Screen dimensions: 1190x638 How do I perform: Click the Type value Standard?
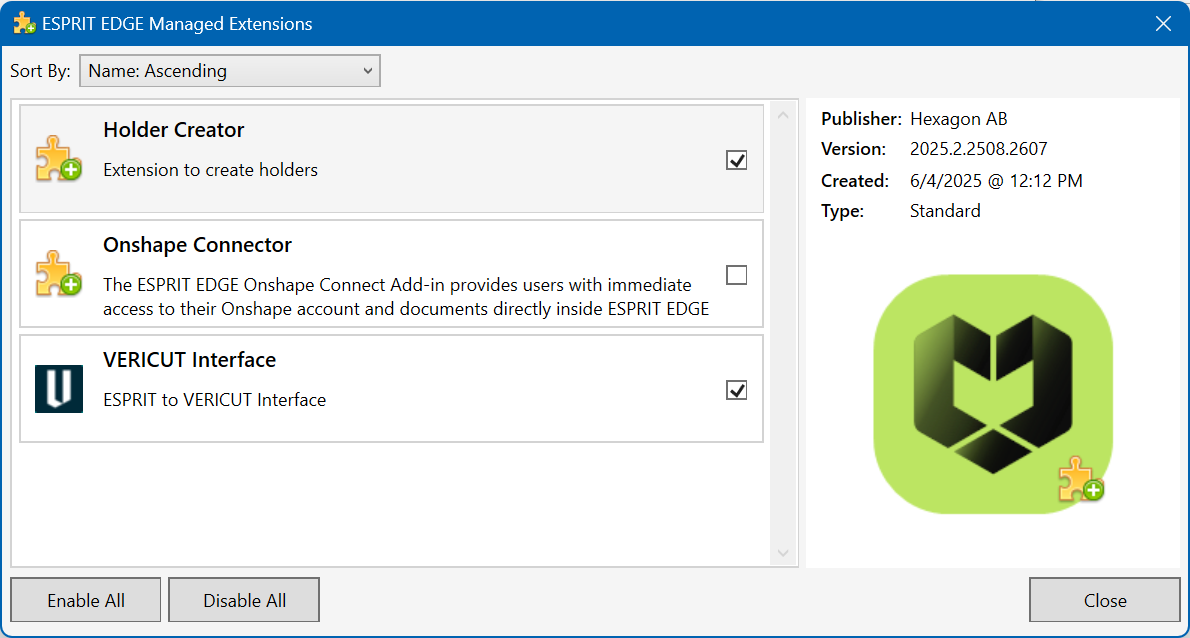click(x=945, y=211)
